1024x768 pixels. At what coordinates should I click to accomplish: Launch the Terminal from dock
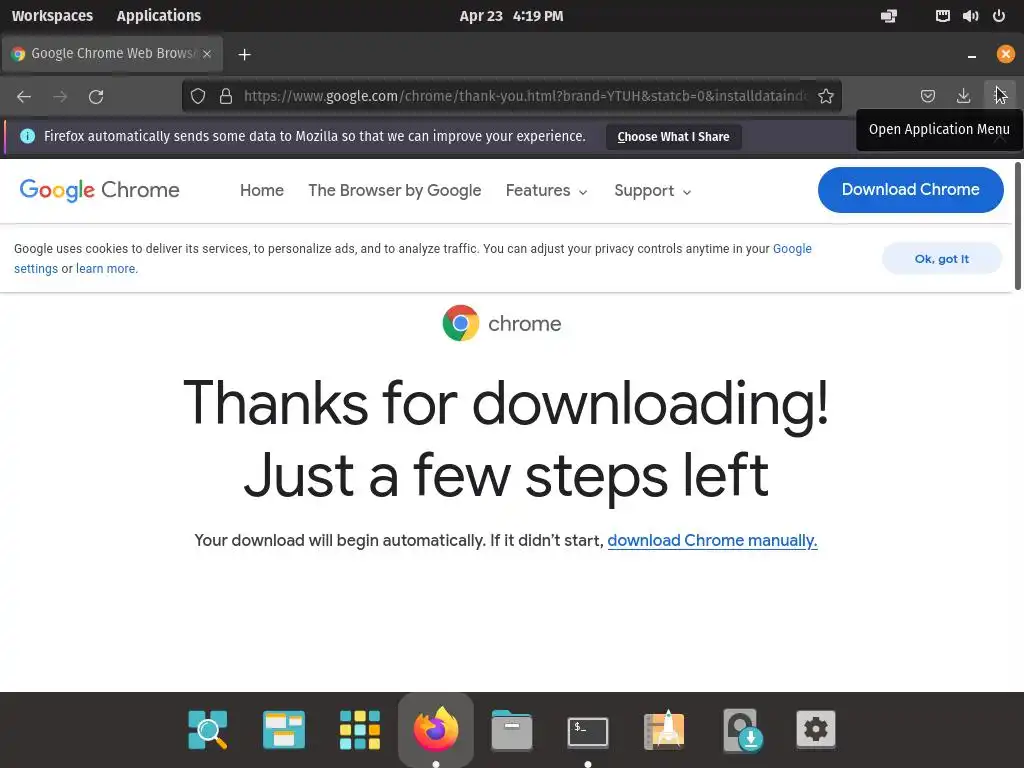coord(588,731)
